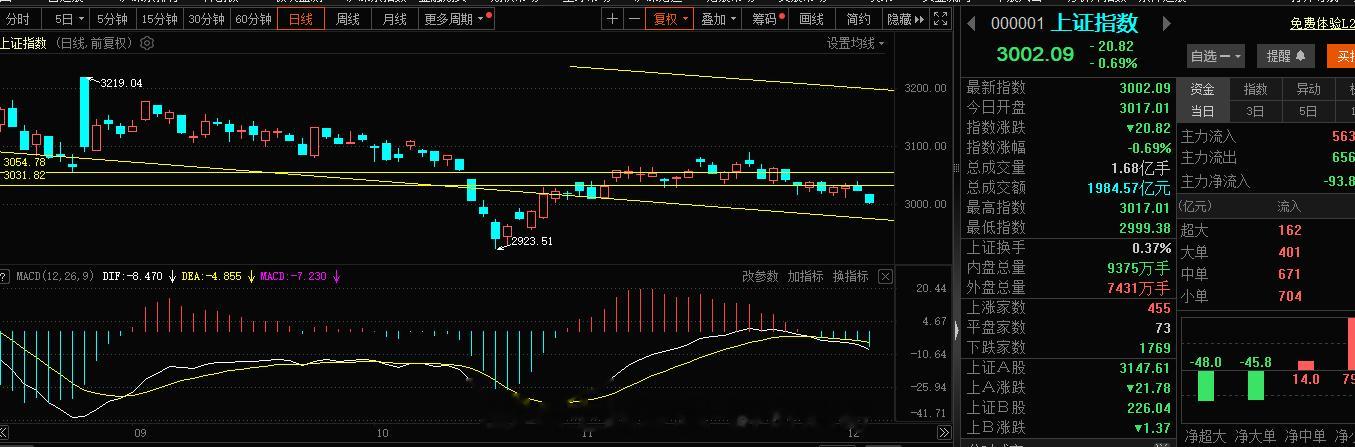This screenshot has height=447, width=1355.
Task: Switch to 周线 weekly chart
Action: (348, 19)
